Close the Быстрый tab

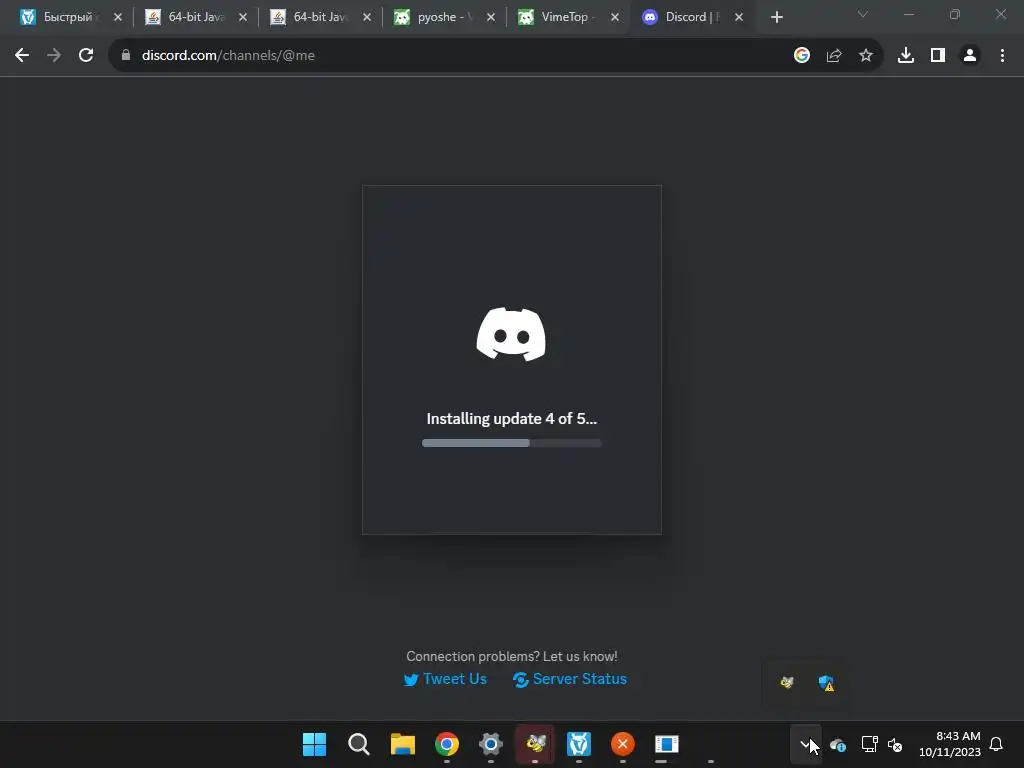coord(118,17)
